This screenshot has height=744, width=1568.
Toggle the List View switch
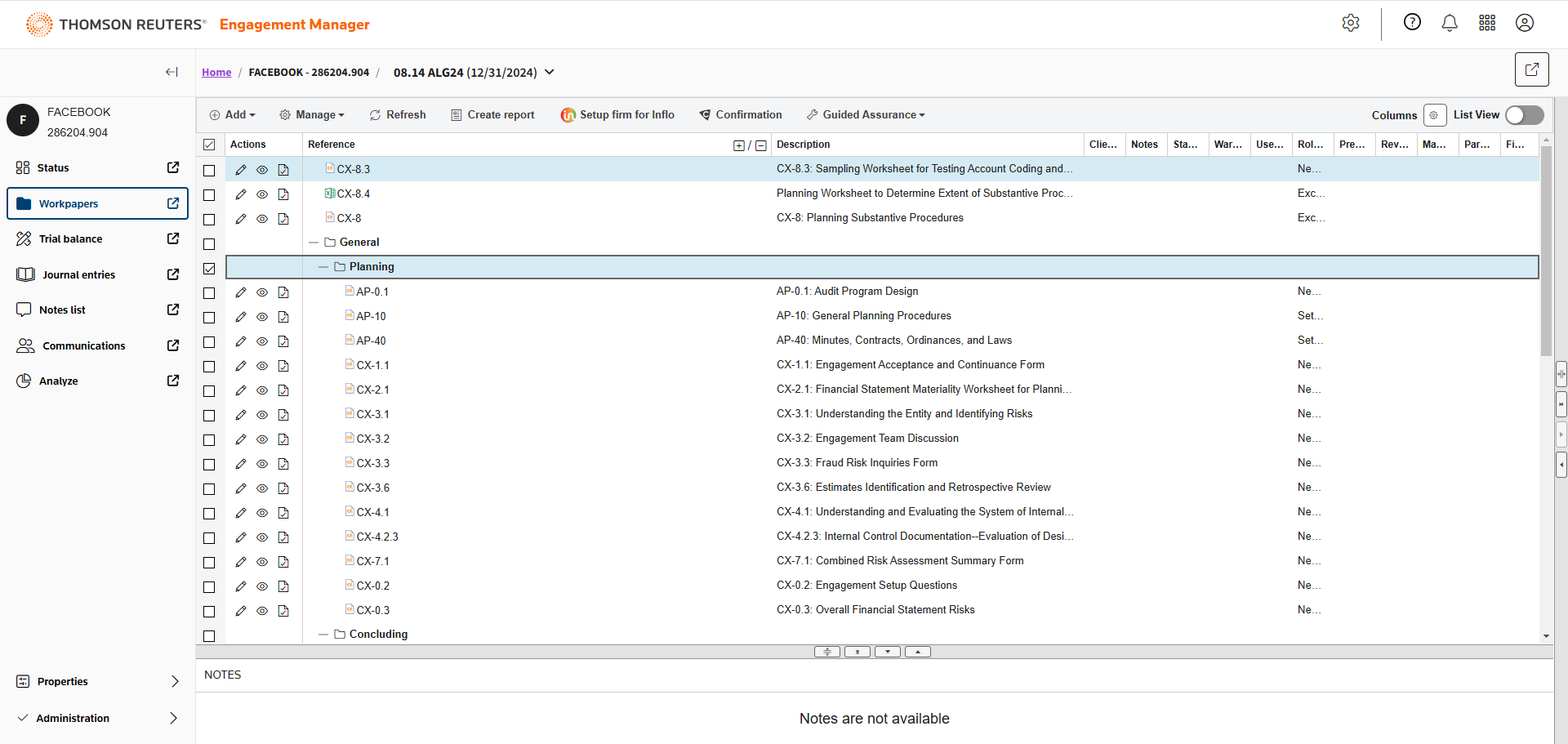[x=1524, y=115]
